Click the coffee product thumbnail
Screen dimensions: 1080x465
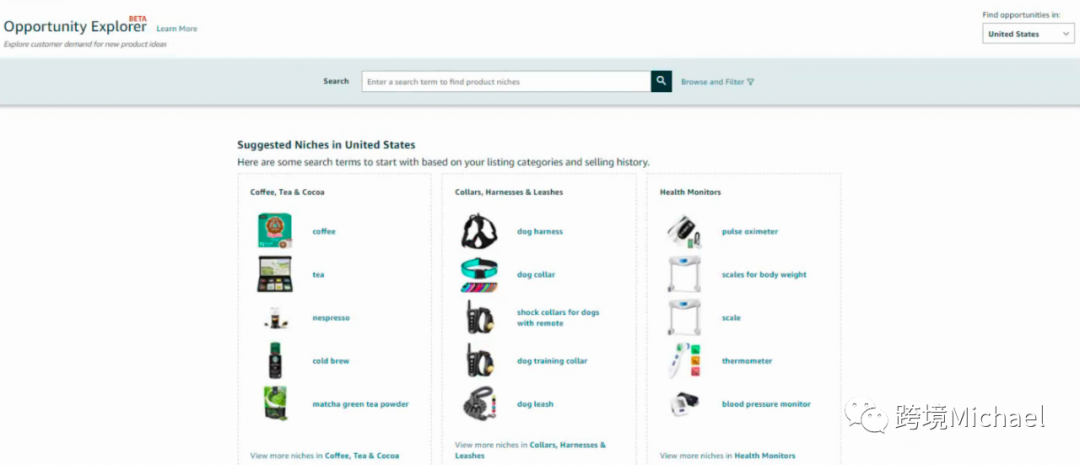[275, 231]
